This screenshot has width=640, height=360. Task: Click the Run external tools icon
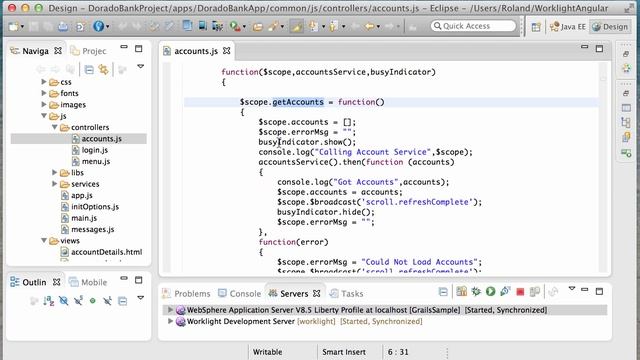[235, 27]
